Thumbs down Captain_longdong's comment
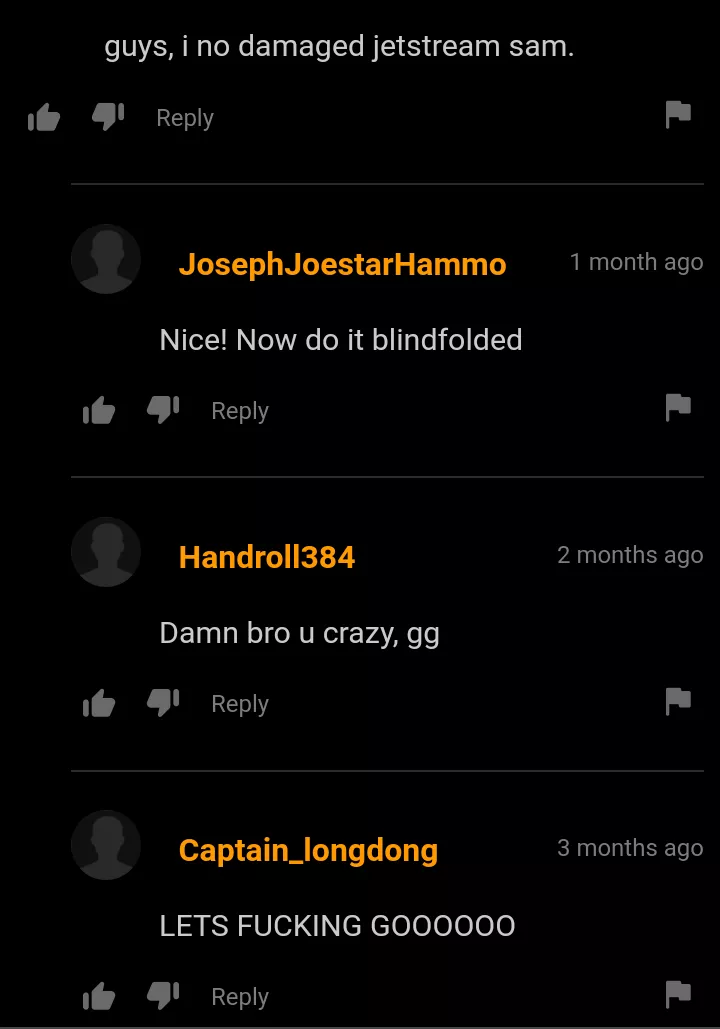Viewport: 720px width, 1029px height. coord(163,995)
